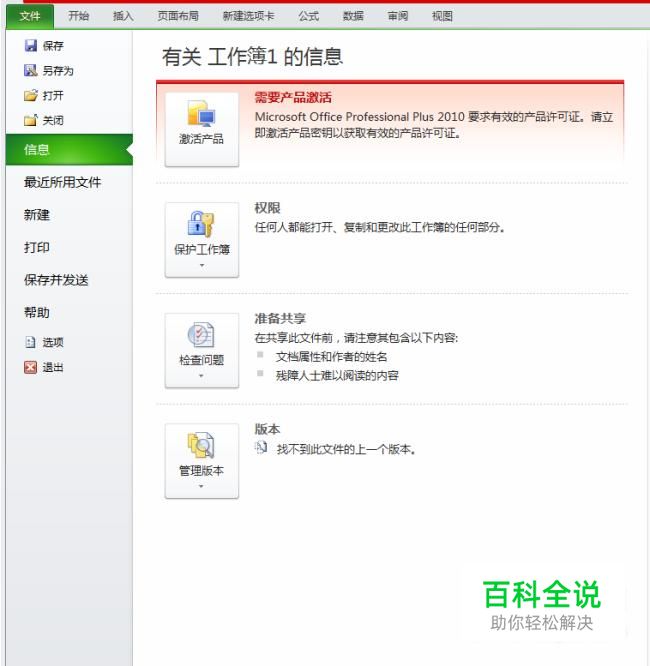Select 信息 (Info) in the sidebar
The image size is (650, 666).
tap(69, 150)
